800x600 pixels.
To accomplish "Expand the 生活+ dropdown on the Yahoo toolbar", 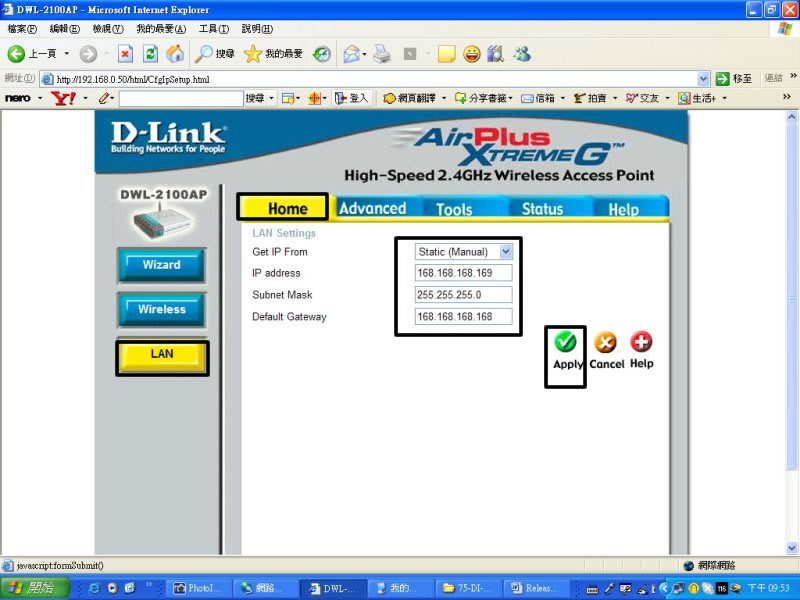I will [724, 98].
